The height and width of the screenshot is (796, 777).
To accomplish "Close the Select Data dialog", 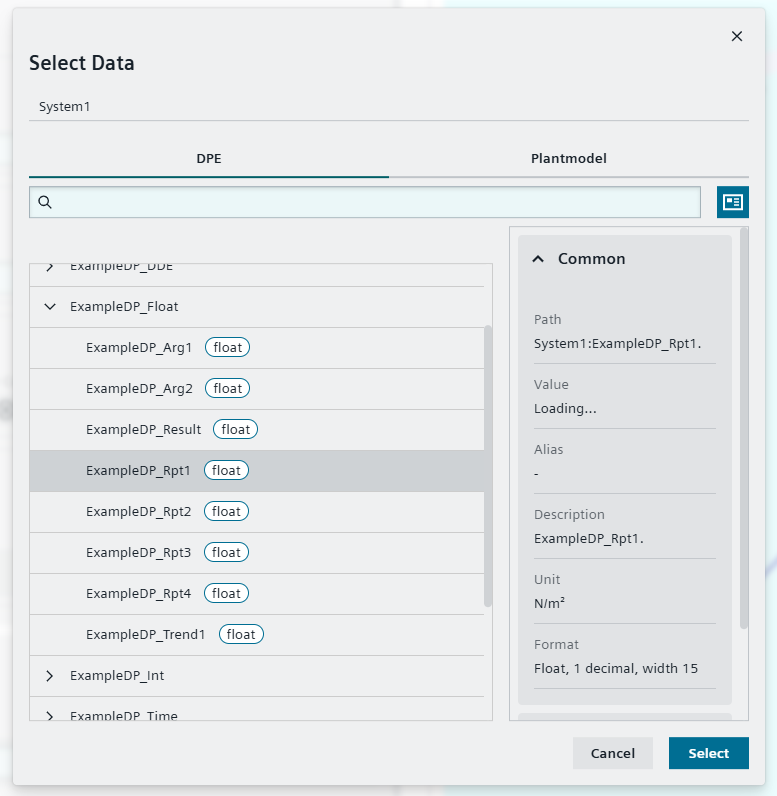I will 737,36.
